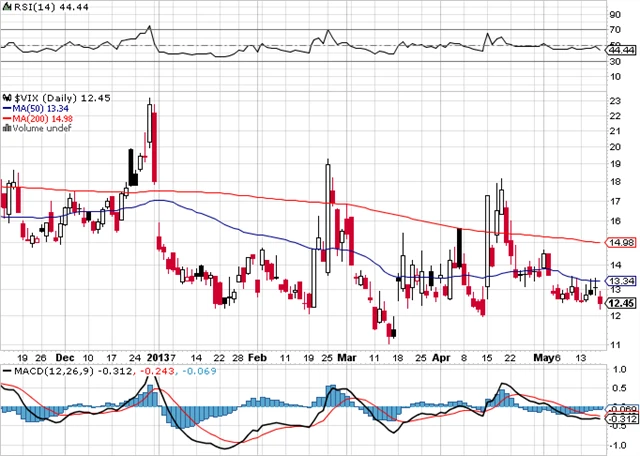Click the 16 label on price axis

point(615,221)
